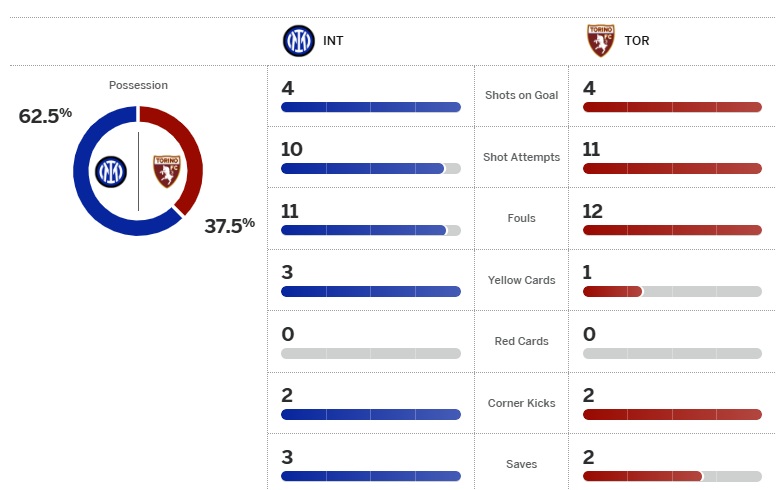Click the Torino crest in the header
This screenshot has width=778, height=490.
(600, 41)
